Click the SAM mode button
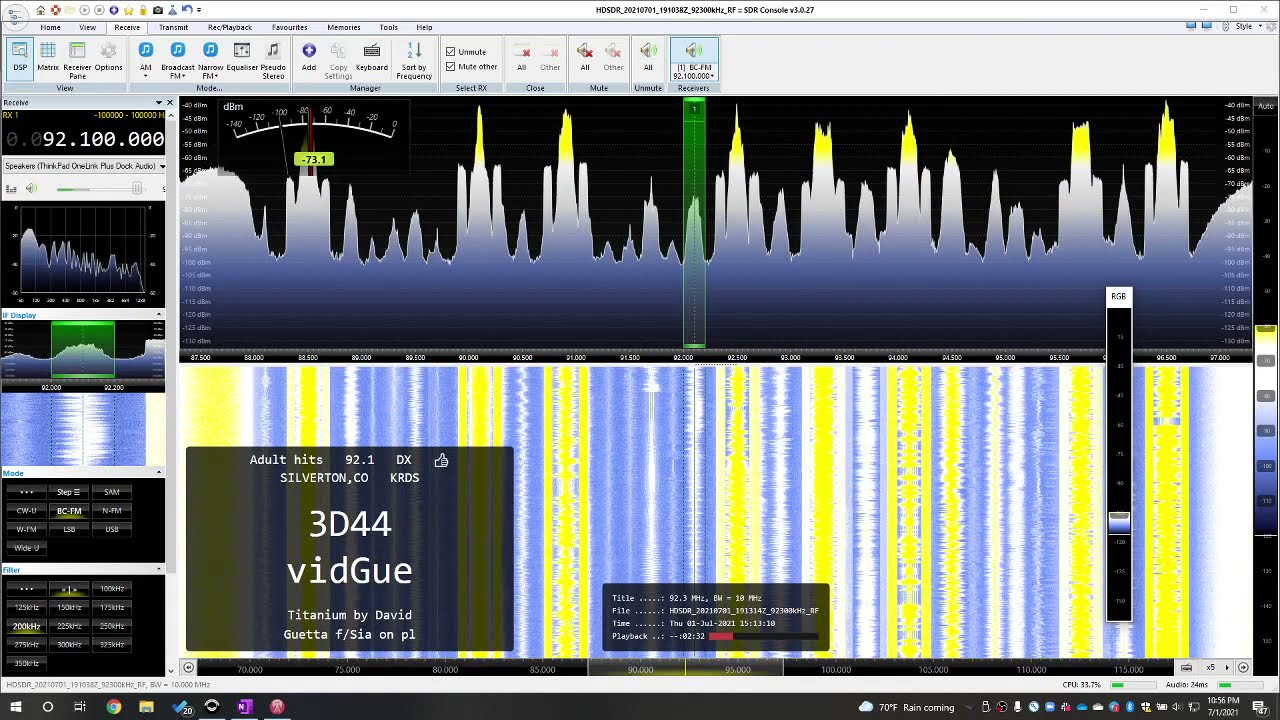The image size is (1280, 720). (x=111, y=492)
